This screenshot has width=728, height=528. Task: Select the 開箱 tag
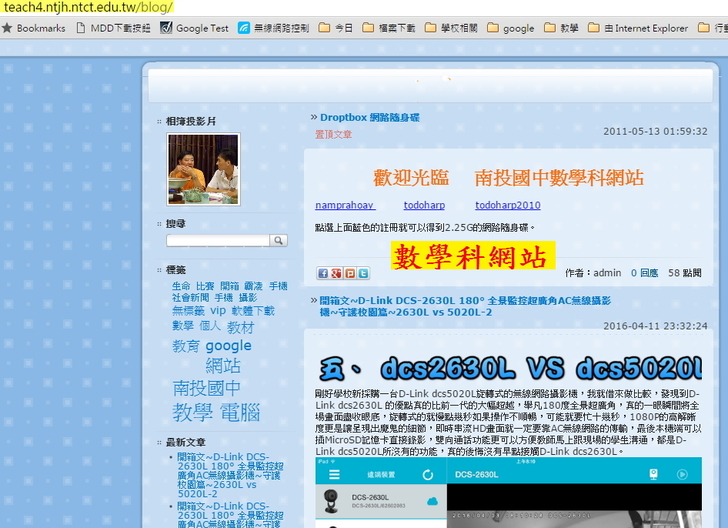(x=229, y=286)
